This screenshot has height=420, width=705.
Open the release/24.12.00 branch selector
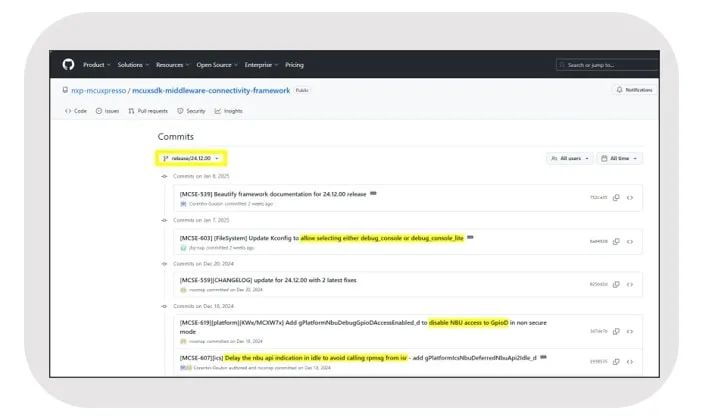point(191,158)
